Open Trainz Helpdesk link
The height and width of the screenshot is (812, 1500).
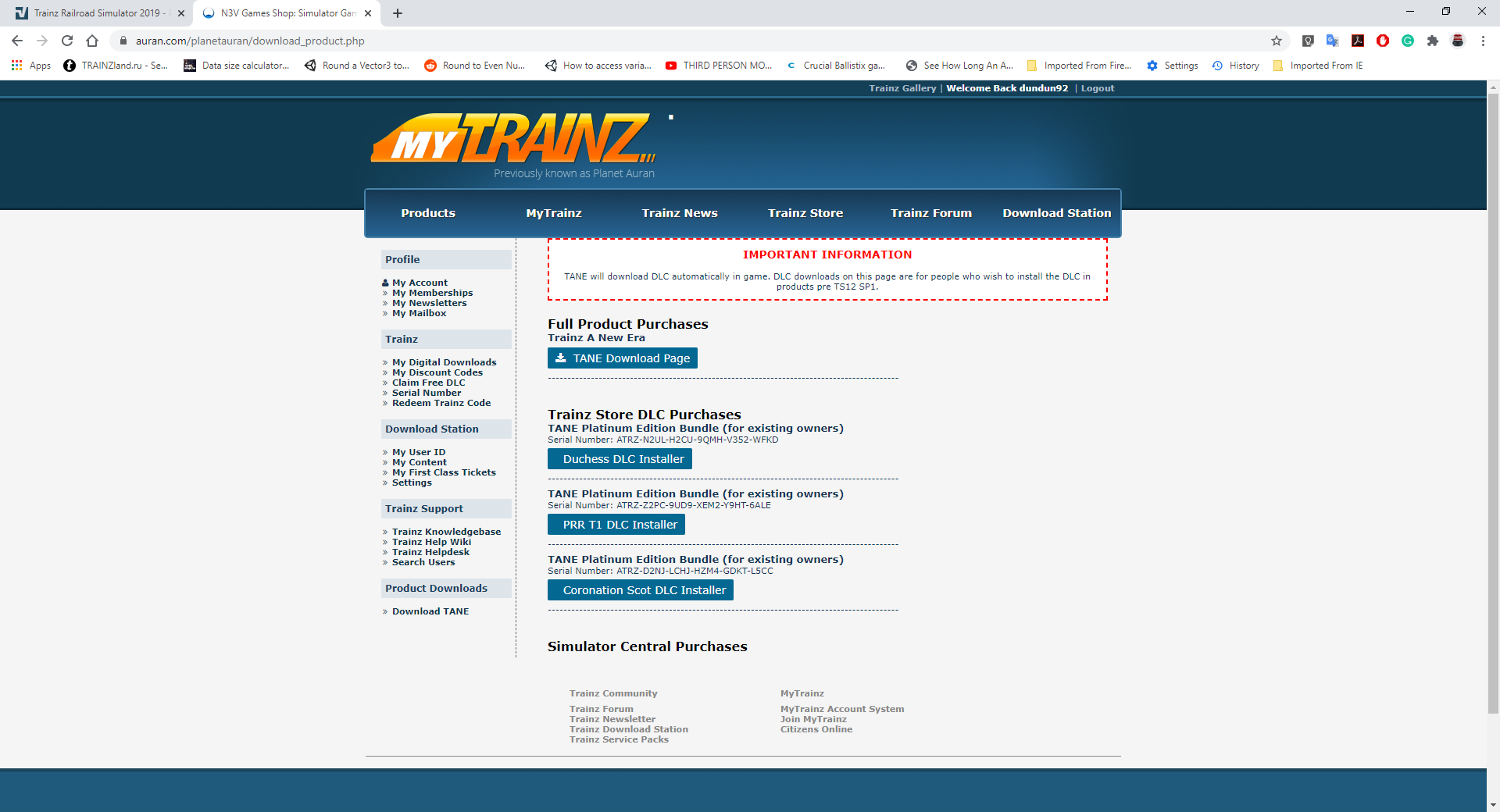(430, 552)
